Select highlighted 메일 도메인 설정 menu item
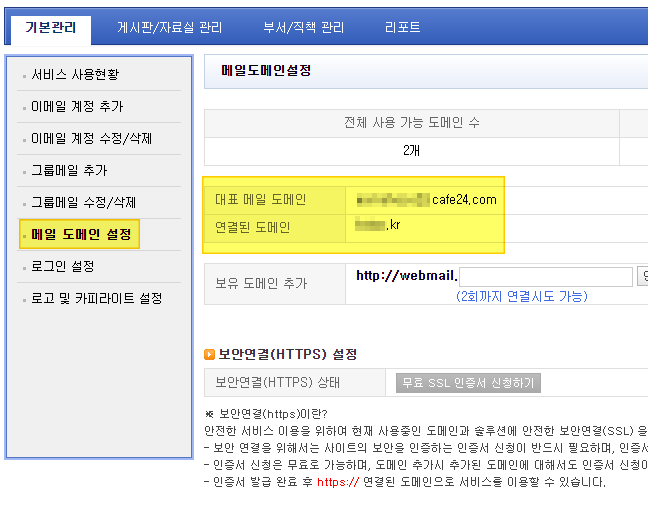Viewport: 648px width, 507px height. 80,235
